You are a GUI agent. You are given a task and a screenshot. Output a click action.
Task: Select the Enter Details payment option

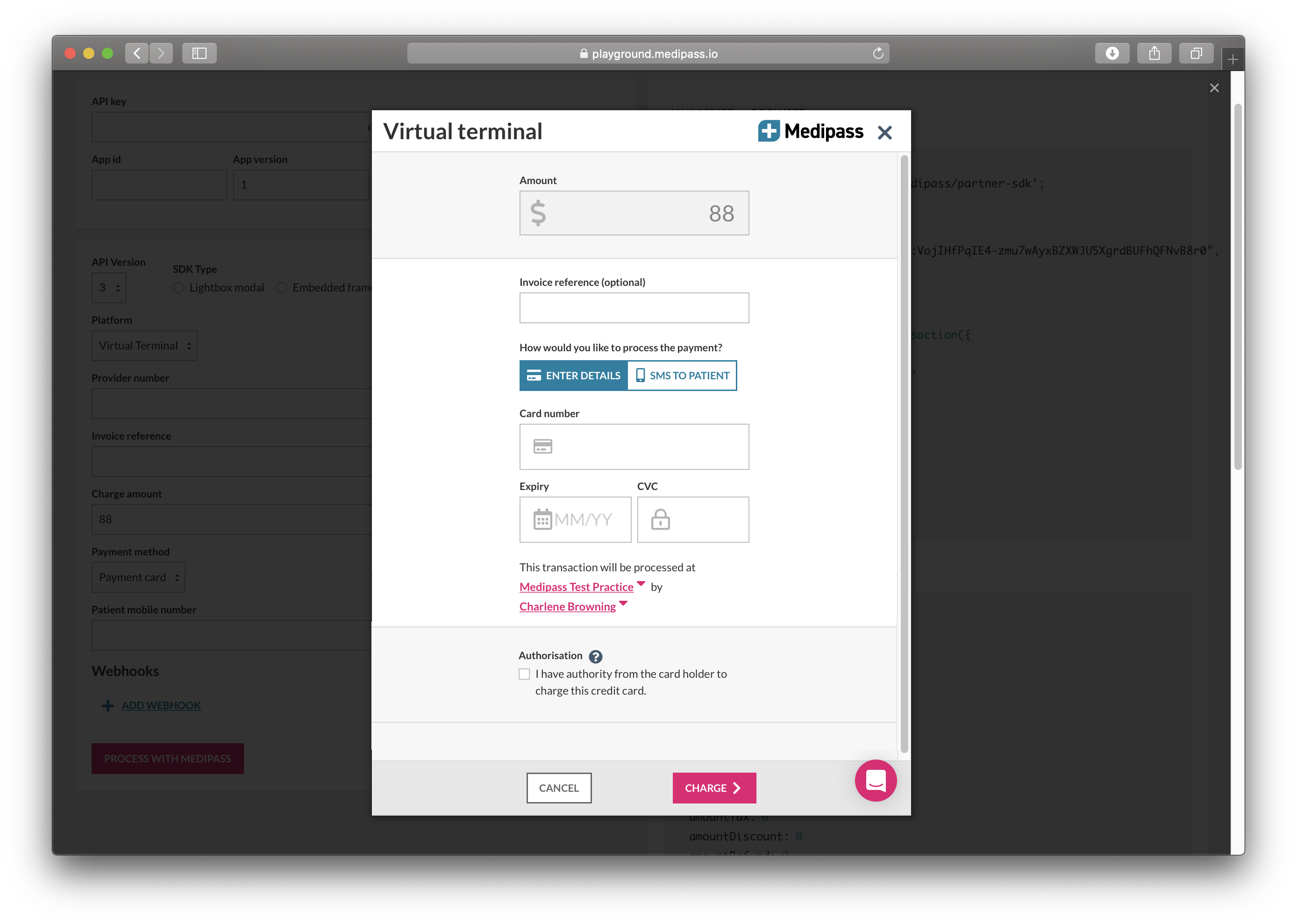click(573, 376)
